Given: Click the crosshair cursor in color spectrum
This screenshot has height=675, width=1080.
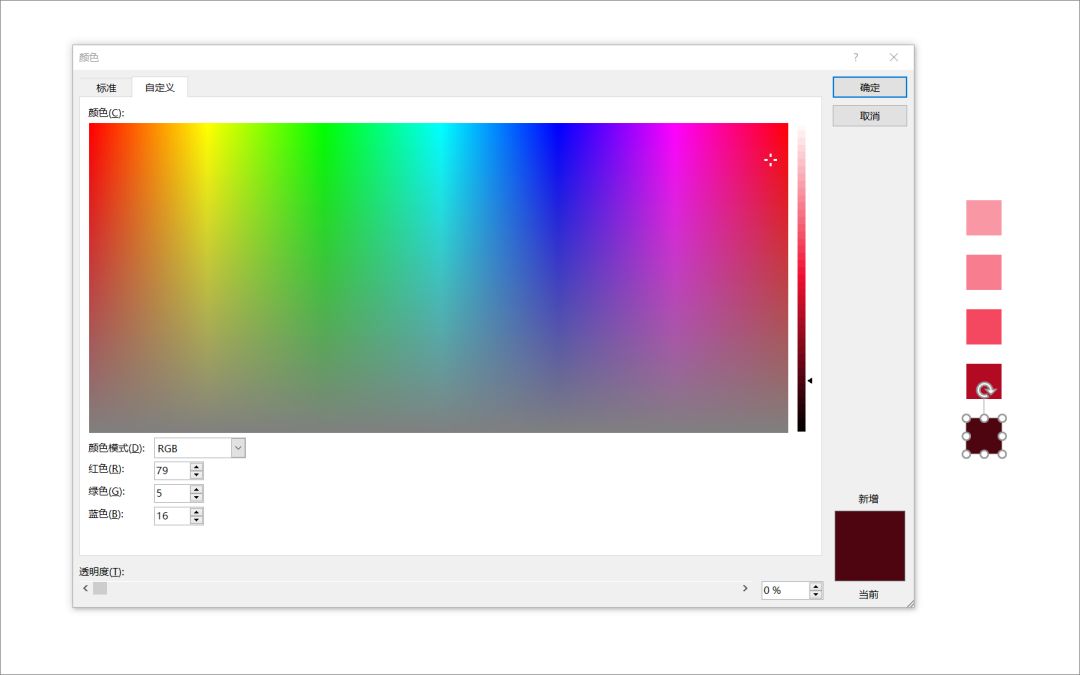Looking at the screenshot, I should (770, 160).
